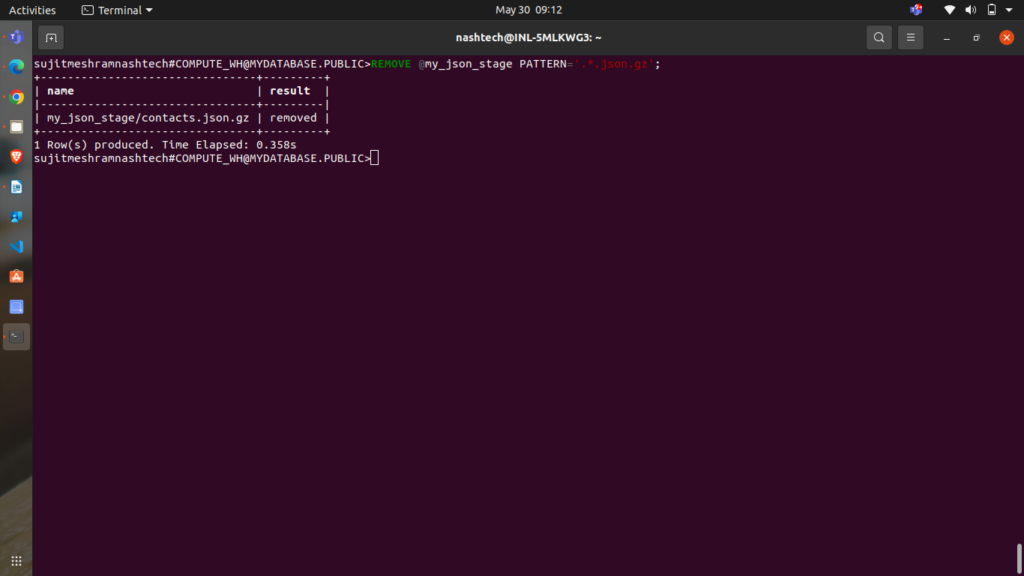Screen dimensions: 1024x576
Task: Launch Microsoft Teams from the dock
Action: (16, 38)
